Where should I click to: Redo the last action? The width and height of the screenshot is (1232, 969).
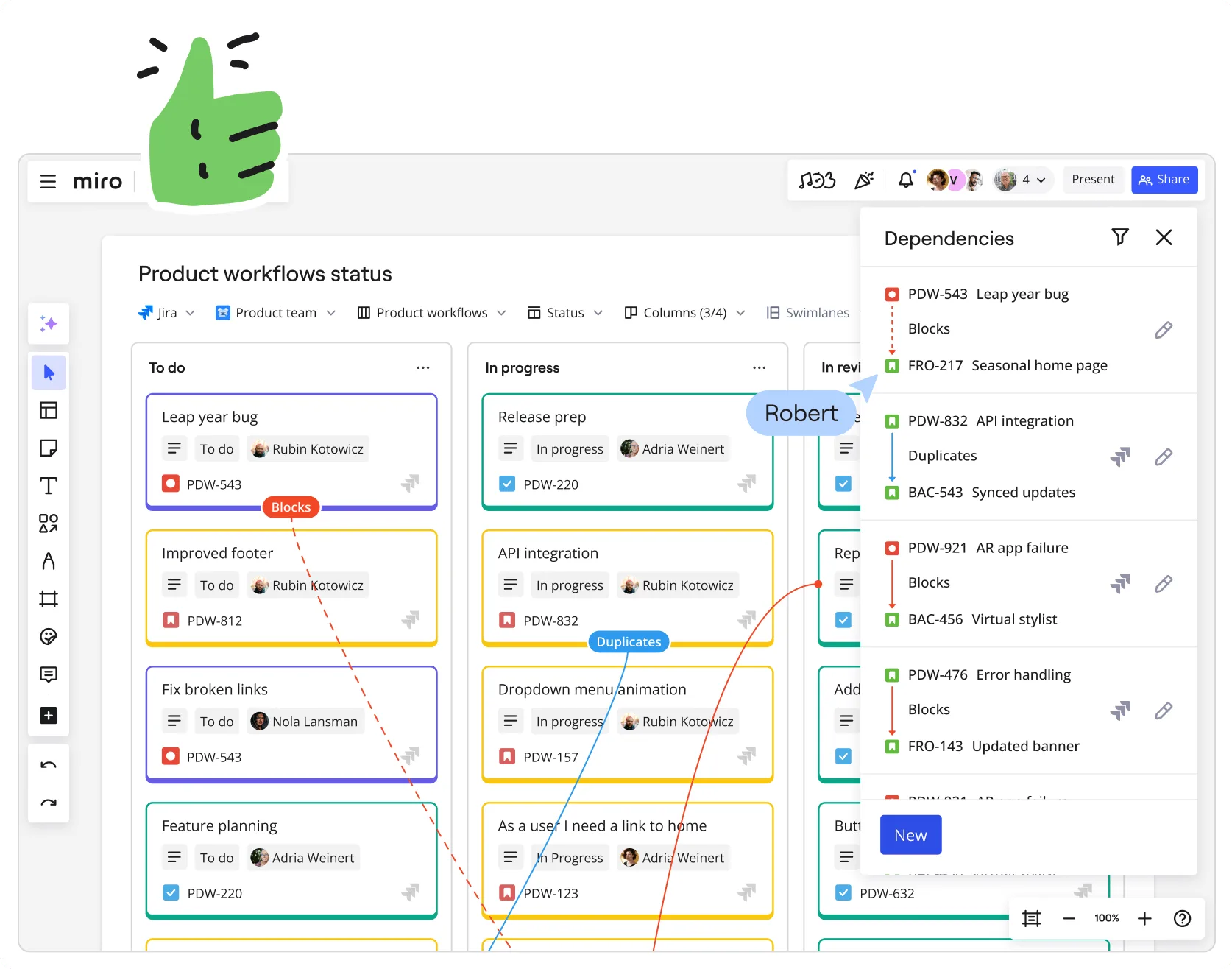tap(49, 803)
